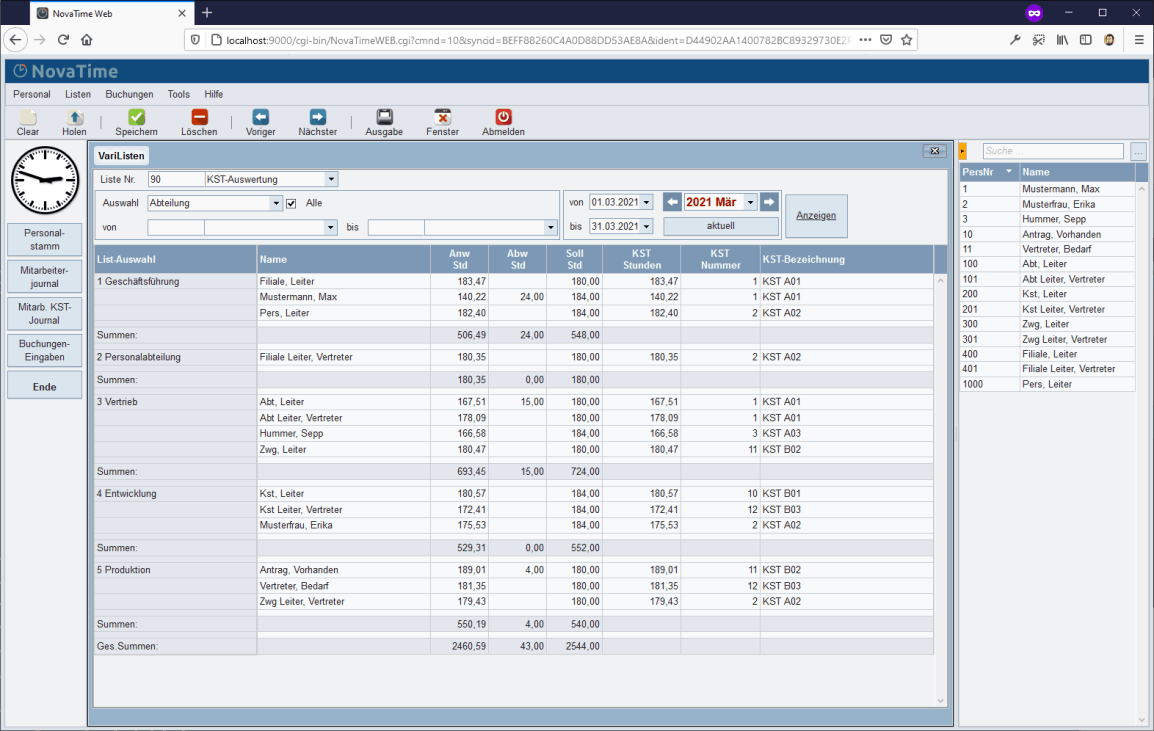The image size is (1154, 731).
Task: Go to next record with Nächster
Action: click(317, 117)
